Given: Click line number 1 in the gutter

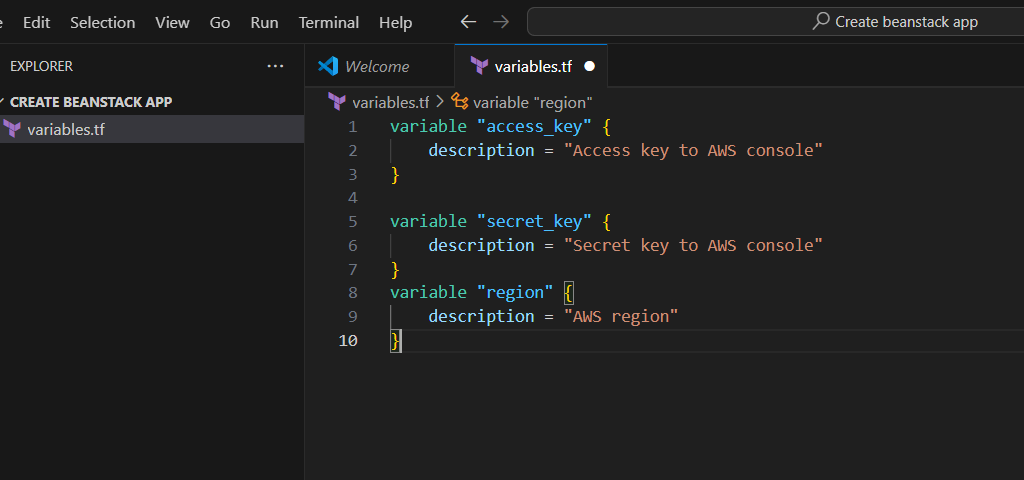Looking at the screenshot, I should tap(353, 126).
